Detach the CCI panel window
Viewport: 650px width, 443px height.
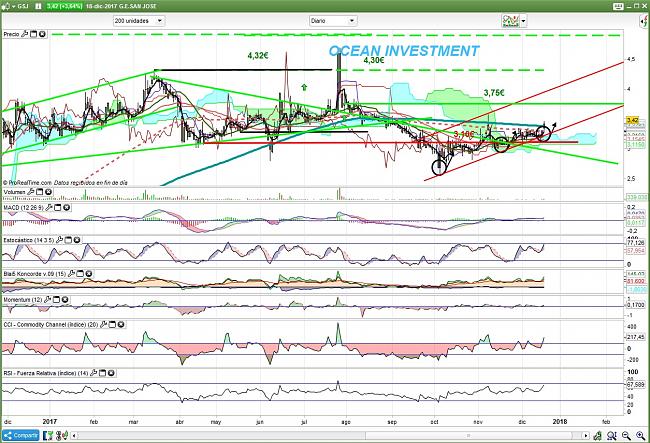[112, 324]
